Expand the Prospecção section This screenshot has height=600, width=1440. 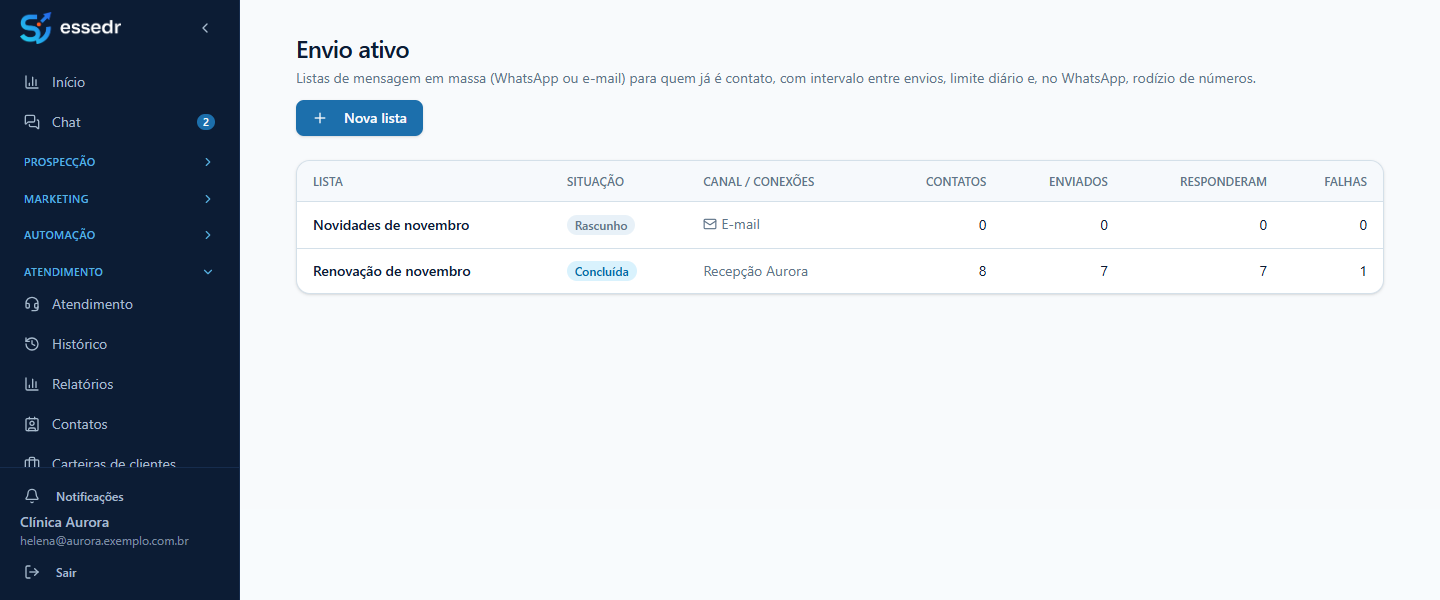pos(120,162)
